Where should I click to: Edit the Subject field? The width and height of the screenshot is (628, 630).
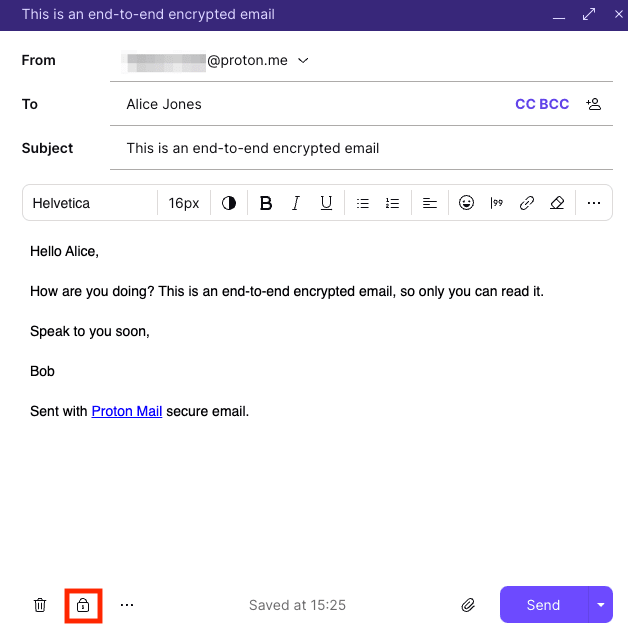point(362,148)
